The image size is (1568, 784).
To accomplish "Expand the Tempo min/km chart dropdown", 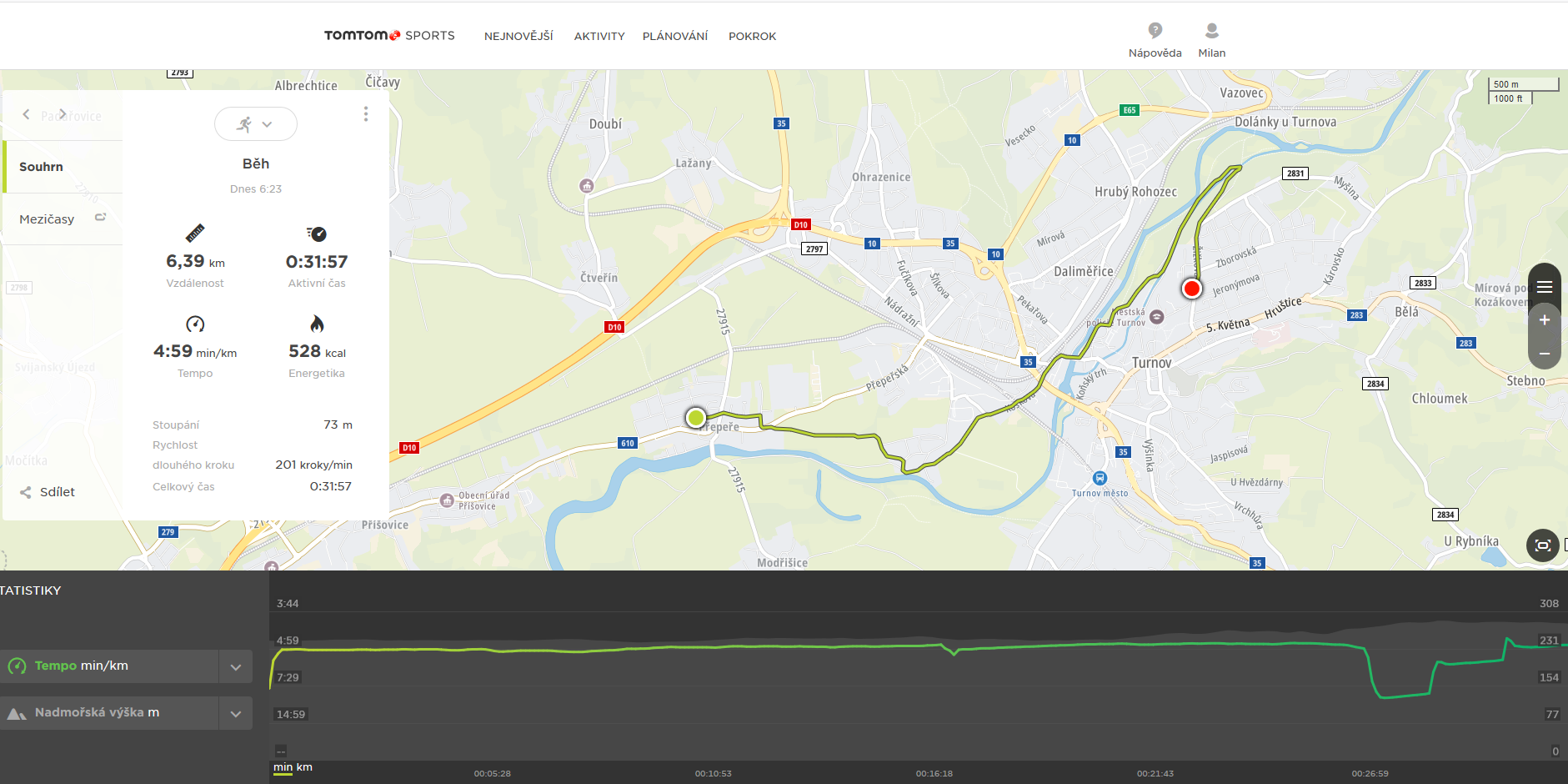I will coord(236,666).
